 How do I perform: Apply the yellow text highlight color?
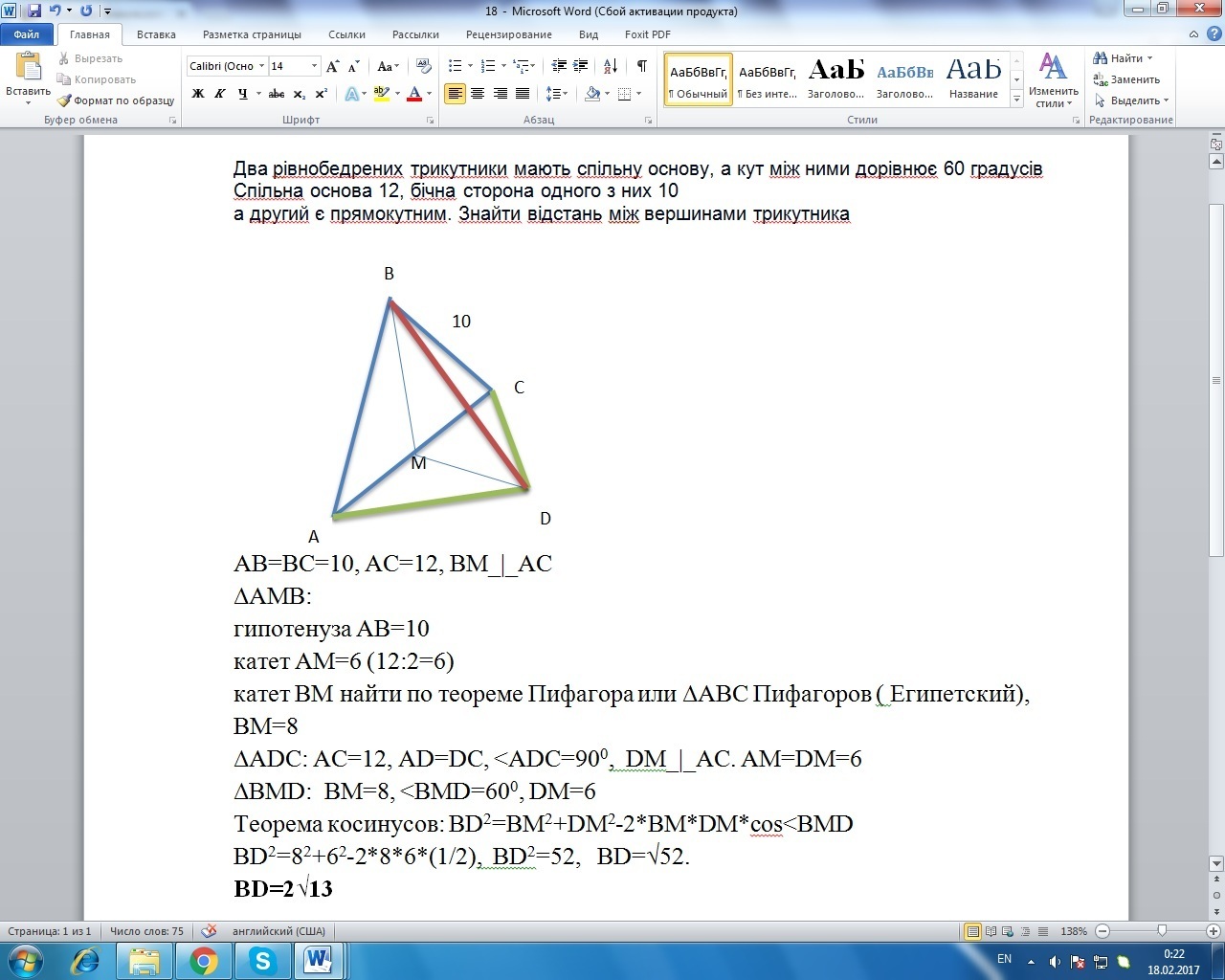click(x=382, y=94)
